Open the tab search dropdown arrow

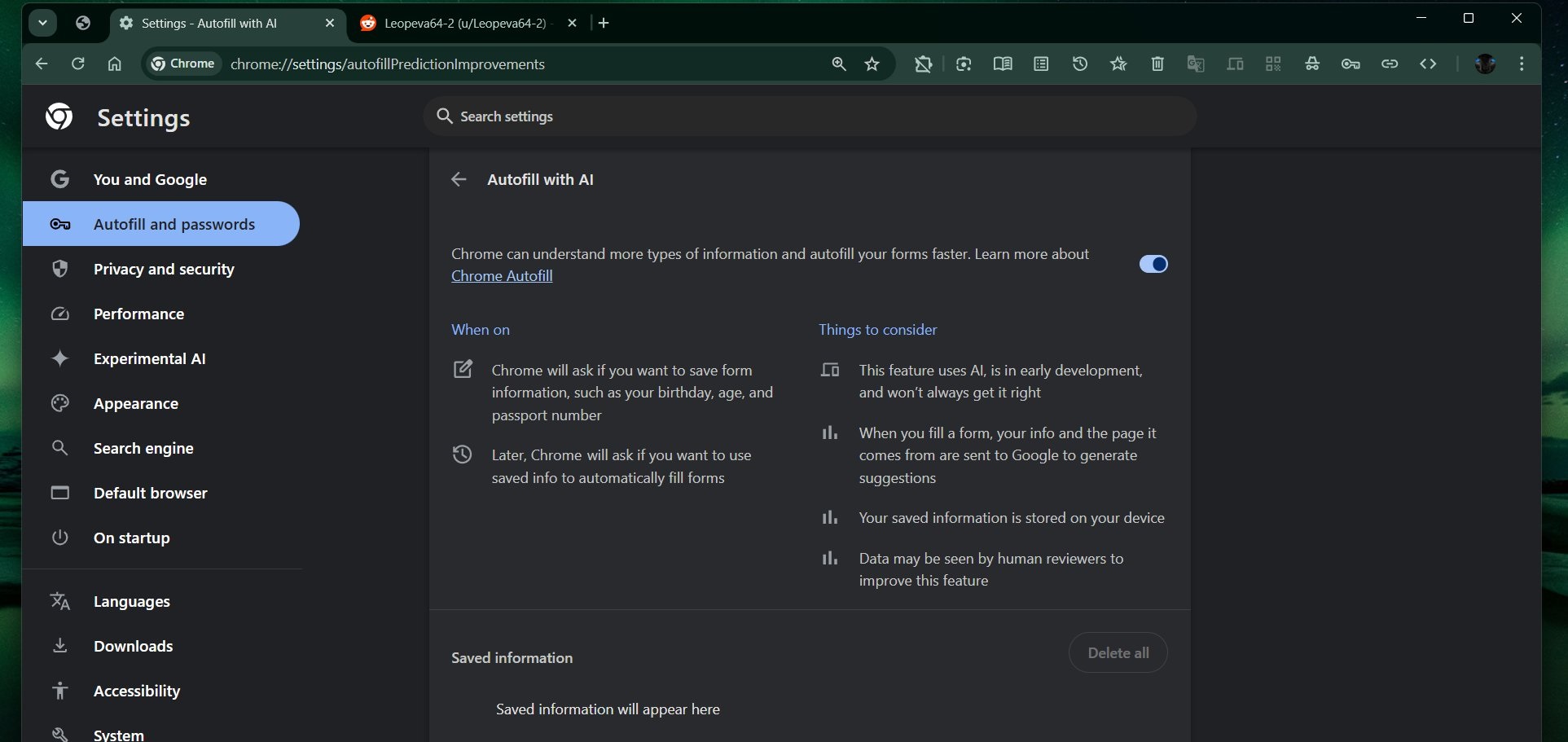click(x=42, y=23)
